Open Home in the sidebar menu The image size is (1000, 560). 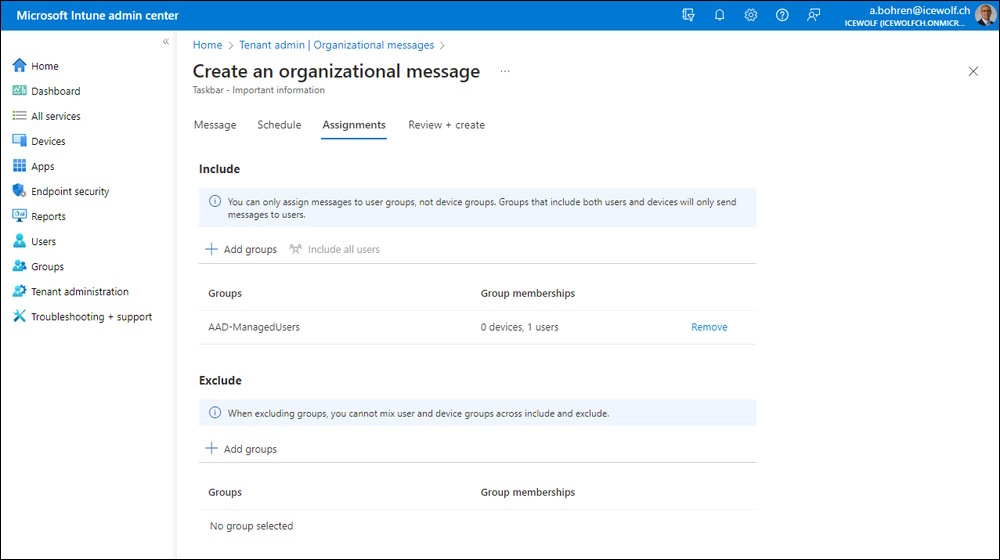45,66
